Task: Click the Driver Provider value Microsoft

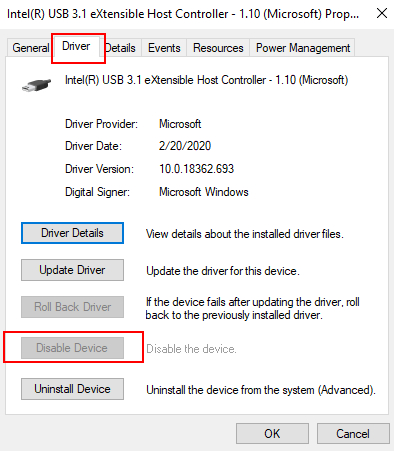Action: pos(180,124)
